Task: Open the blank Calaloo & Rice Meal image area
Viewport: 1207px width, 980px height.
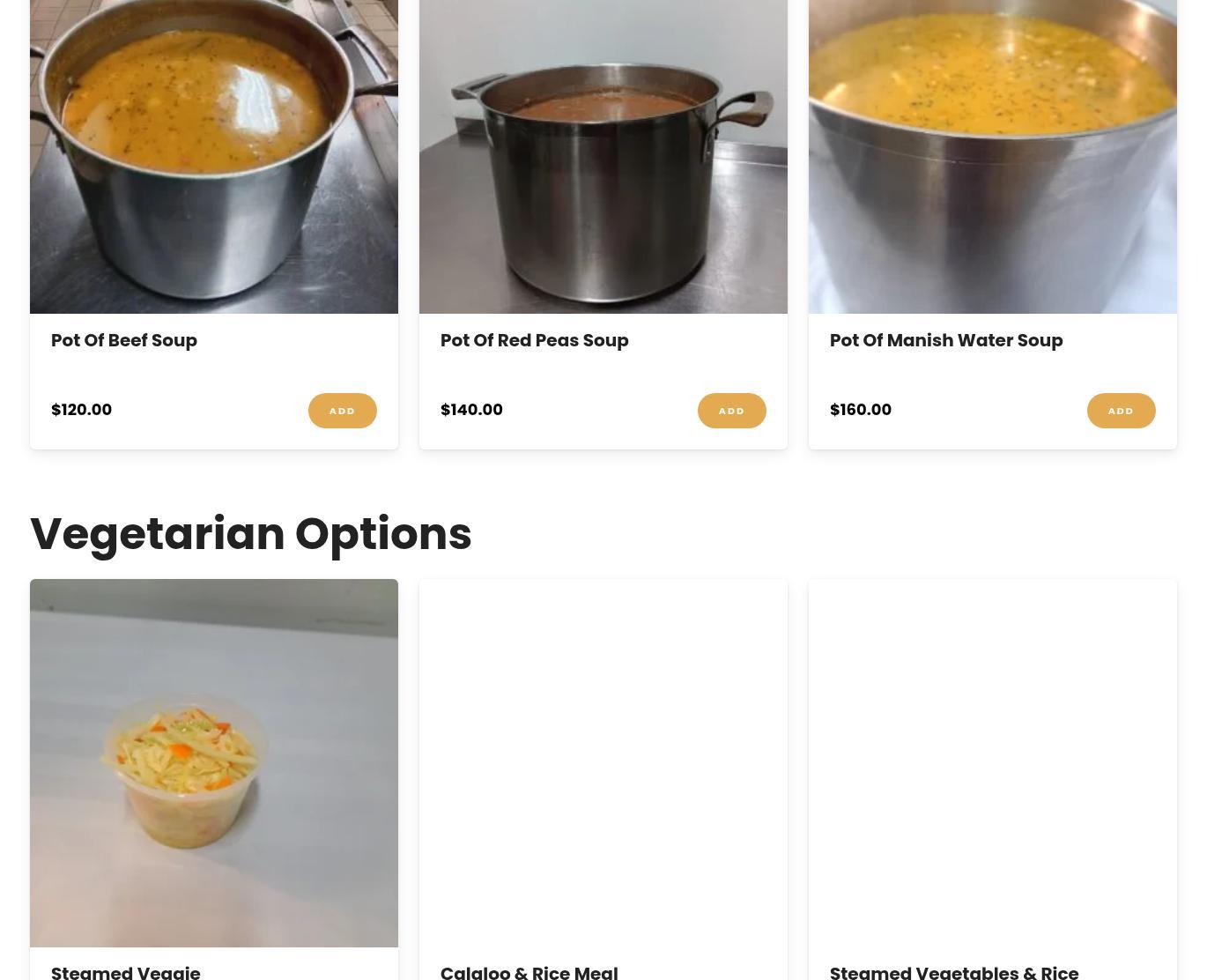Action: coord(603,763)
